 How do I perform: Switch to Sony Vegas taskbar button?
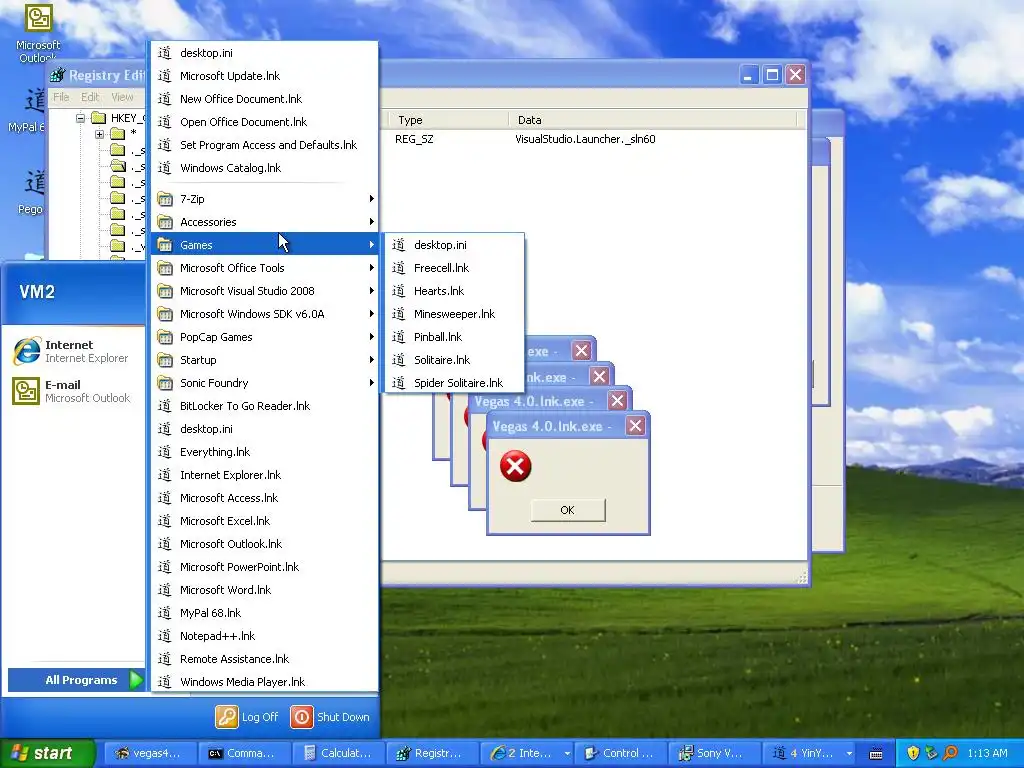click(x=714, y=754)
